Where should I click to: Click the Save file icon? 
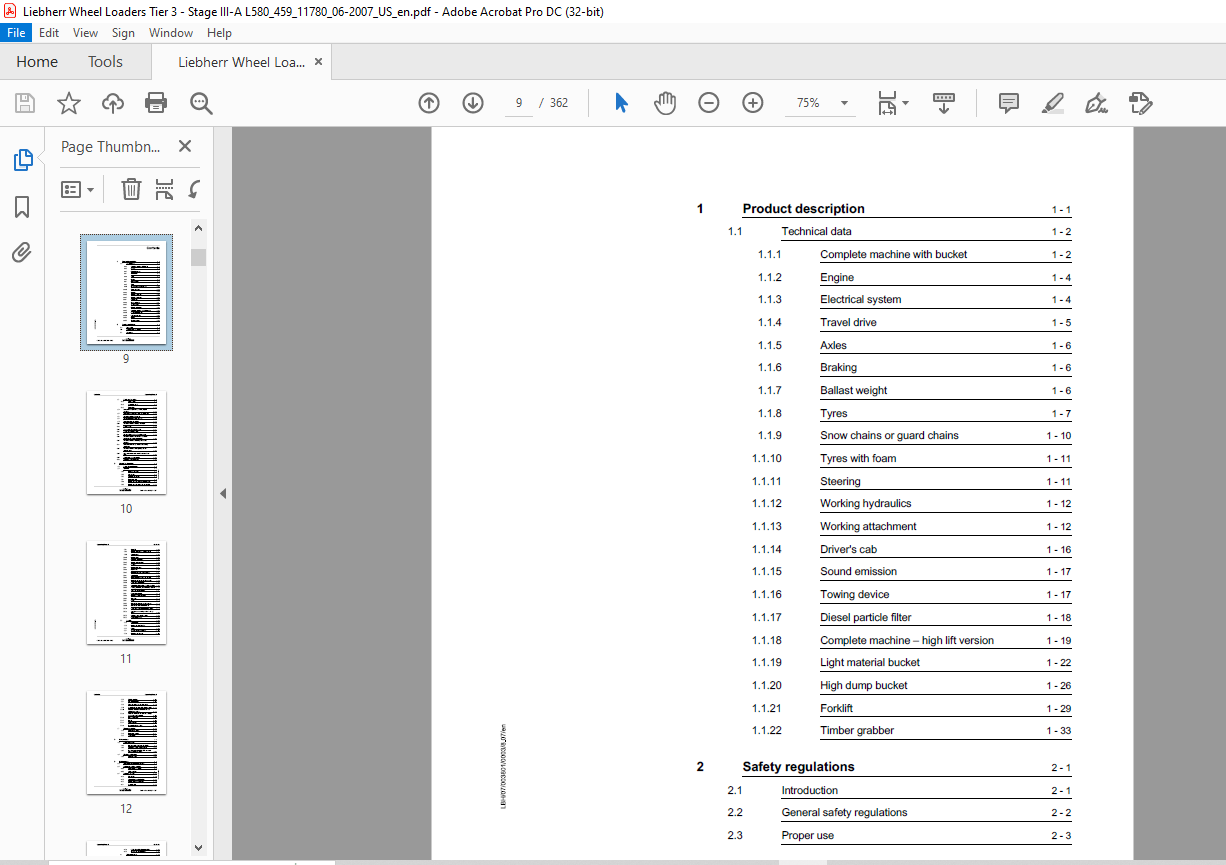25,103
